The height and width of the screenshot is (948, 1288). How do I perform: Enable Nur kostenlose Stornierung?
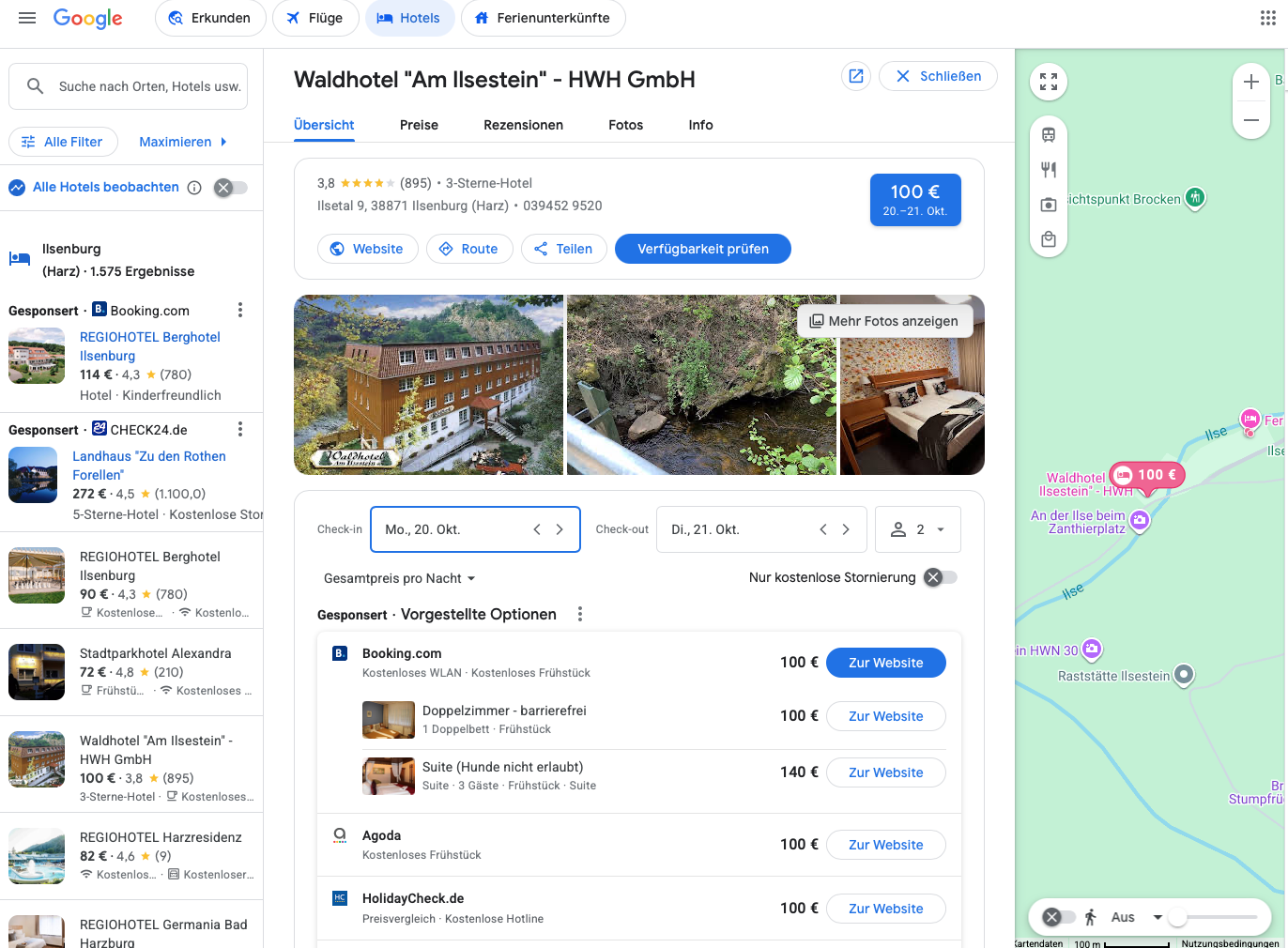coord(942,577)
